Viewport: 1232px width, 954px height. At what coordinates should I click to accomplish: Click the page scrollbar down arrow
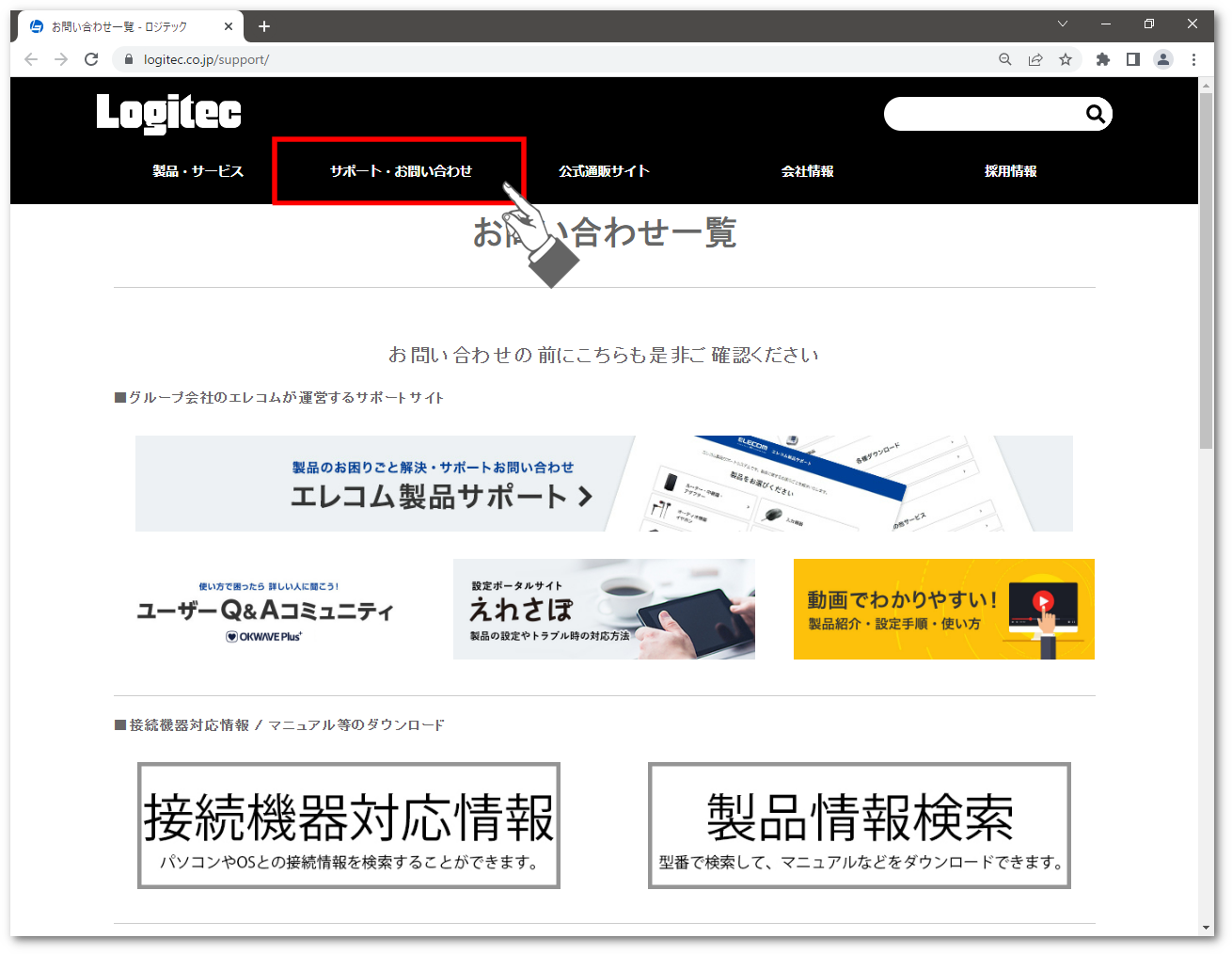pos(1207,929)
